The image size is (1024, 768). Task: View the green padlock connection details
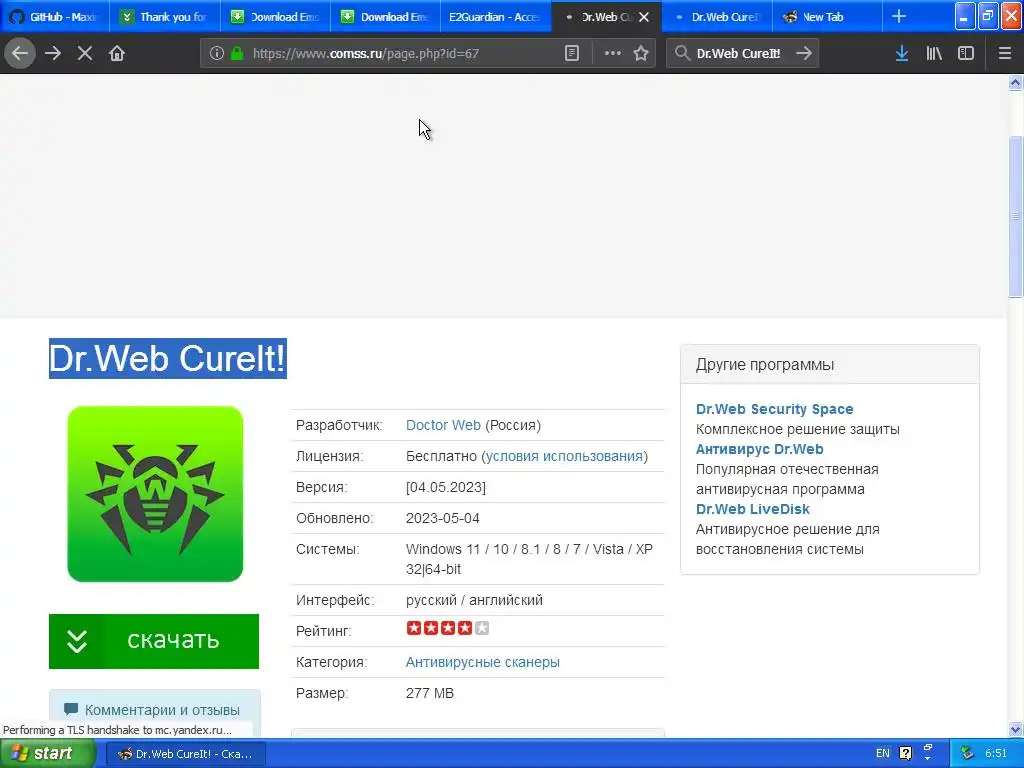click(237, 54)
